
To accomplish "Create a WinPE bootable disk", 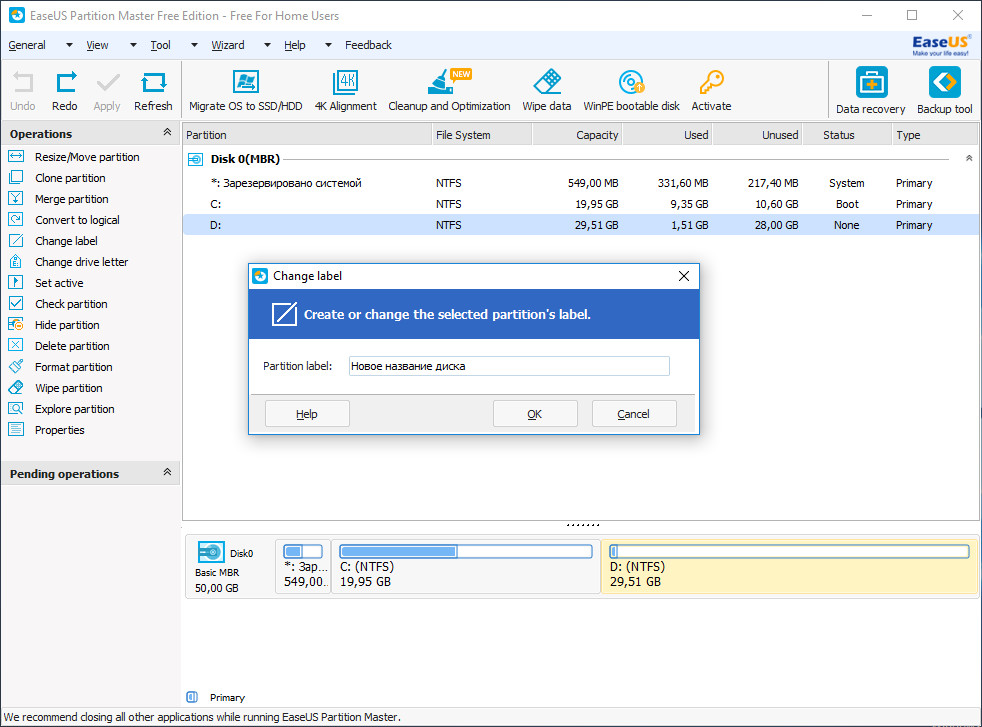I will click(631, 91).
